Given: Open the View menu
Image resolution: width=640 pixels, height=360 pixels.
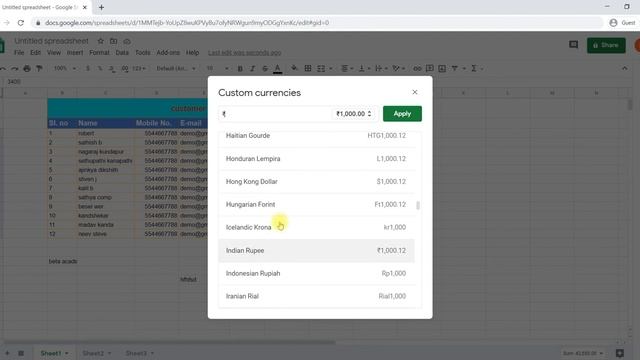Looking at the screenshot, I should (x=53, y=53).
